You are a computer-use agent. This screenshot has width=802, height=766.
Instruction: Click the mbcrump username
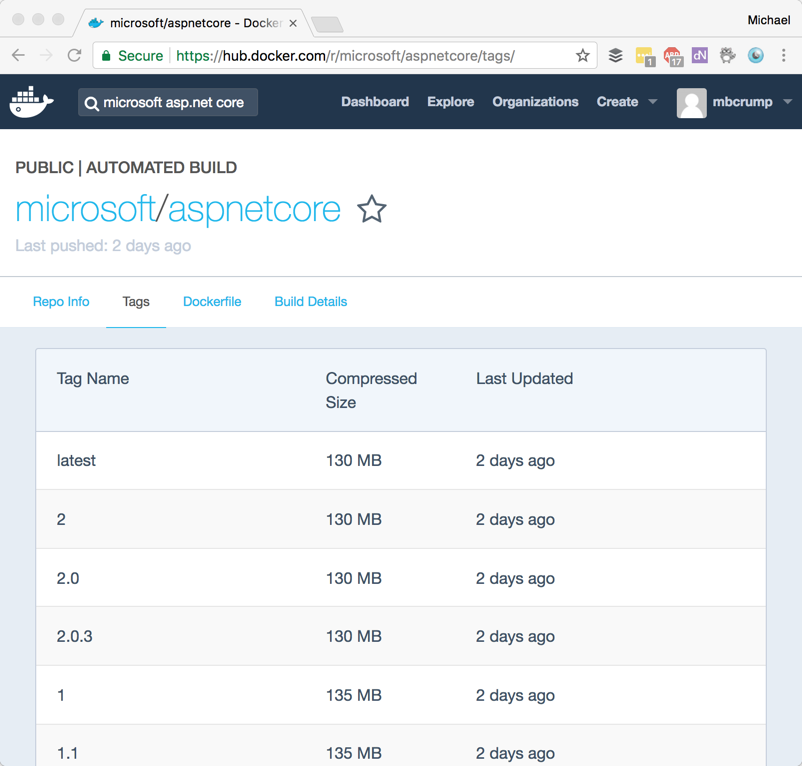point(743,102)
